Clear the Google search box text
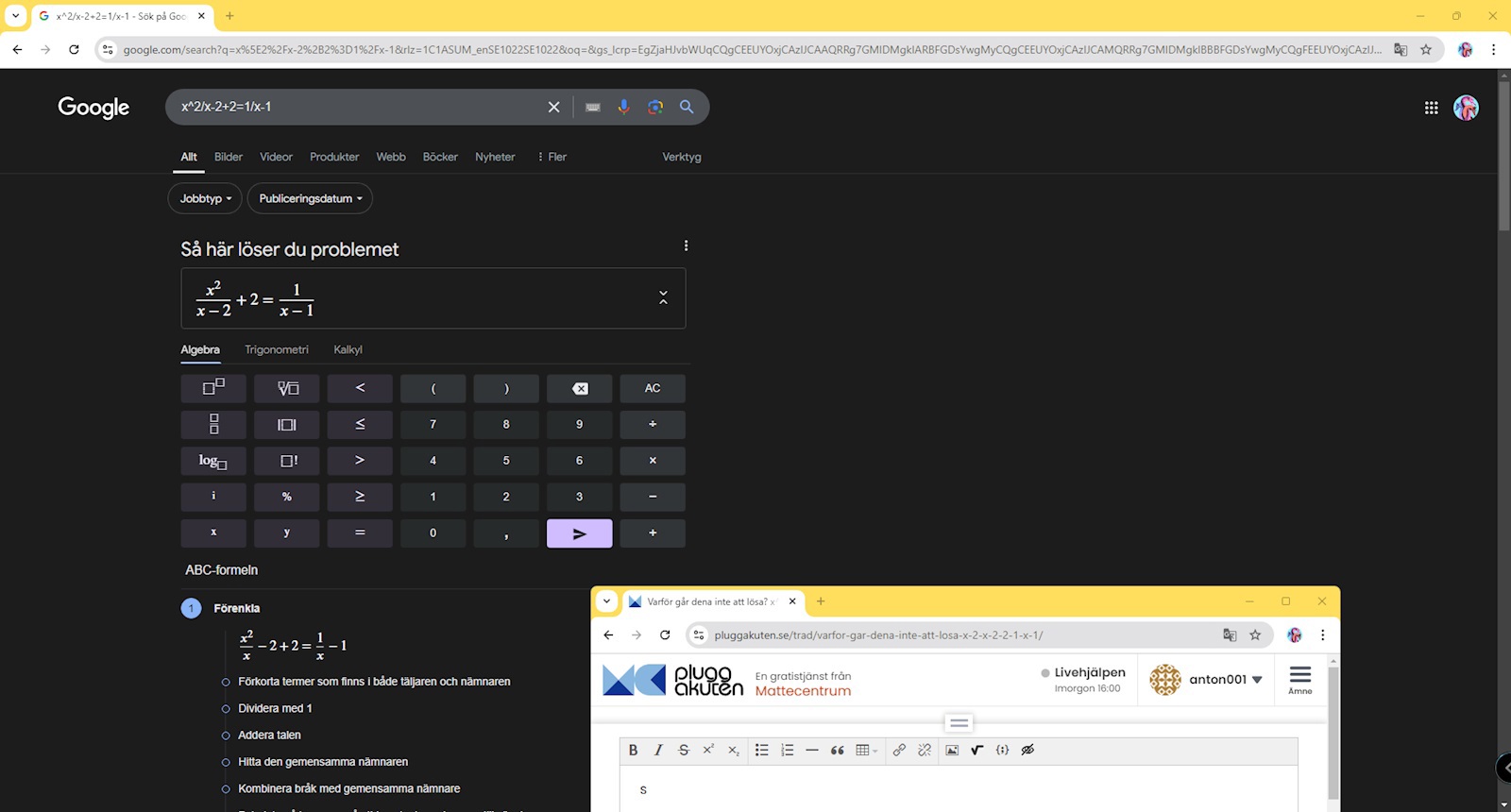The height and width of the screenshot is (812, 1511). [x=554, y=108]
